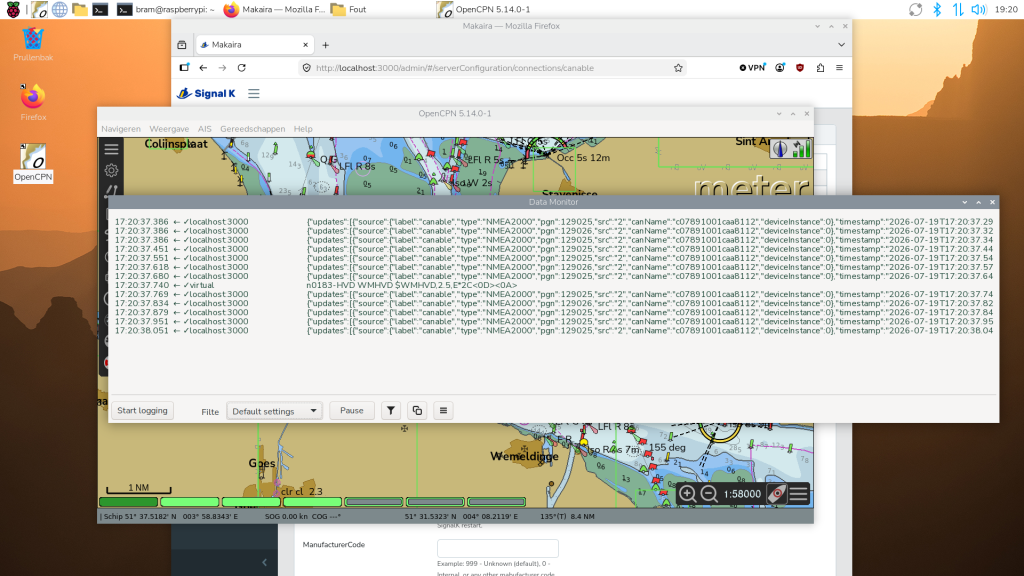
Task: Pause the Data Monitor stream
Action: coord(351,411)
